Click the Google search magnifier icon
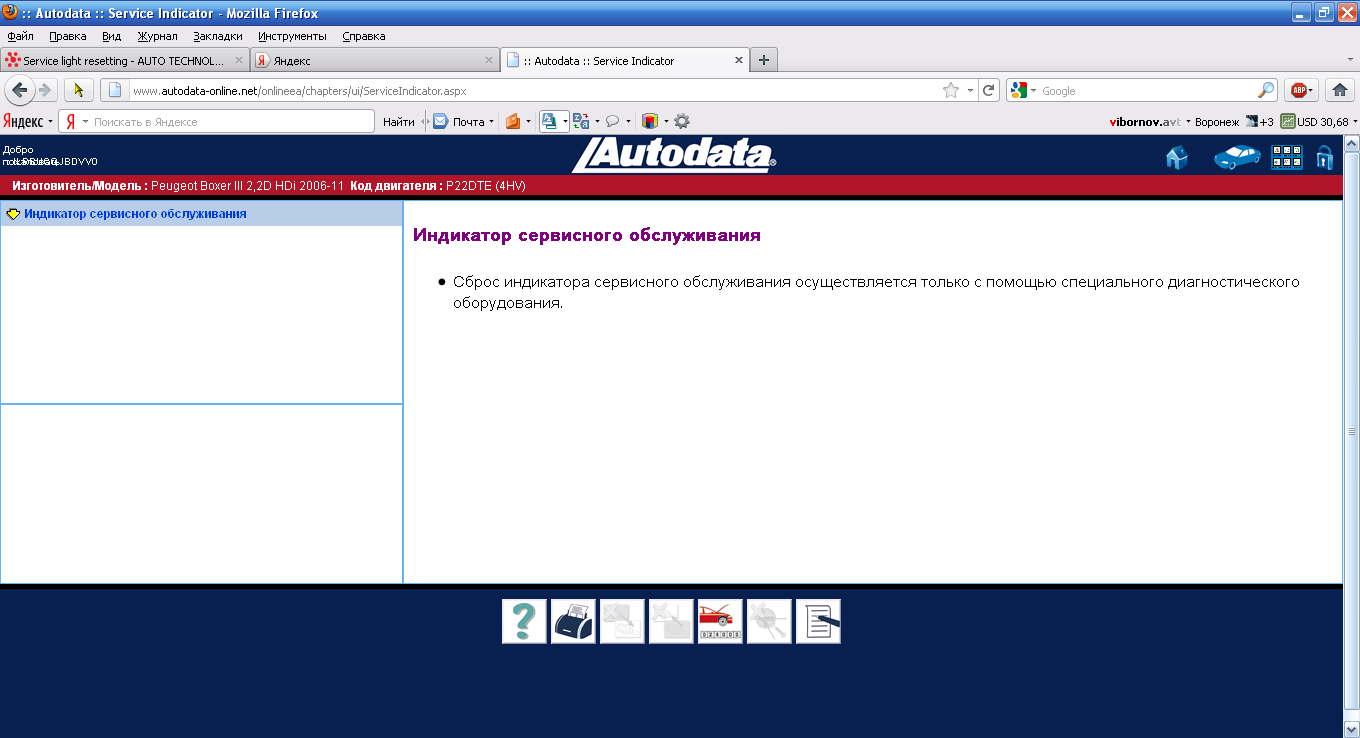This screenshot has height=738, width=1360. [1266, 90]
